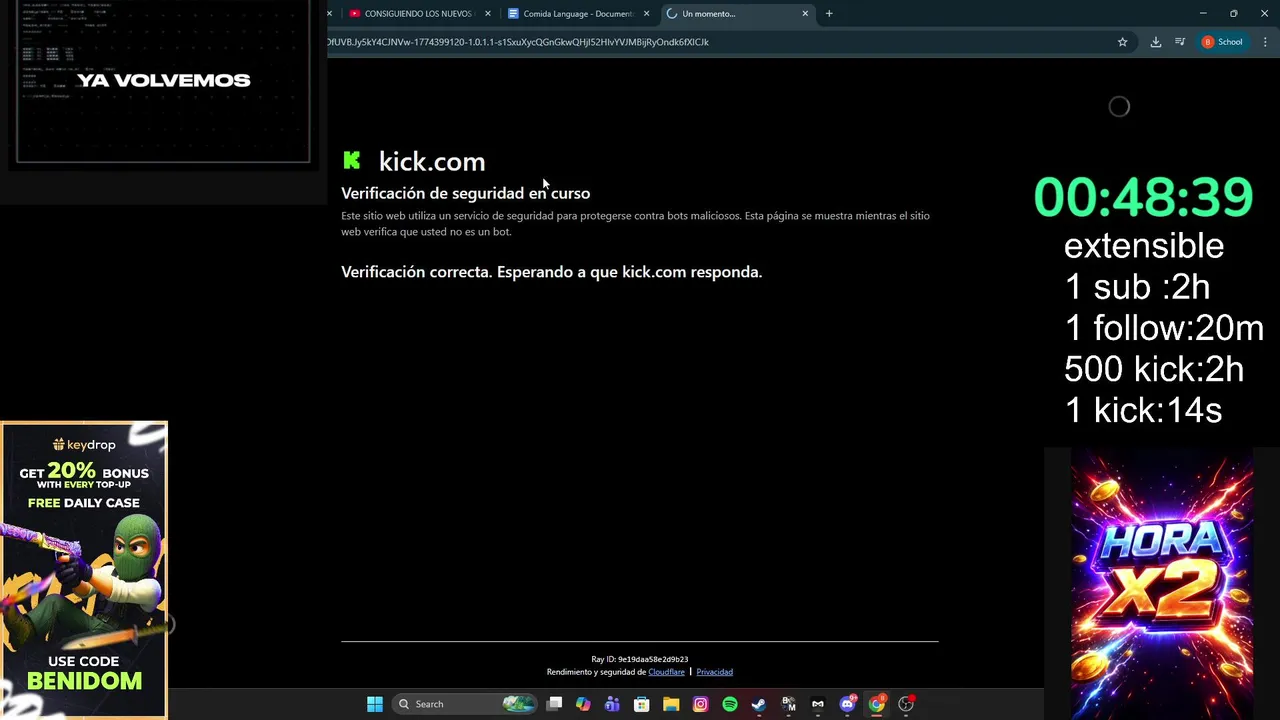Launch Copilot from the taskbar

tap(583, 704)
